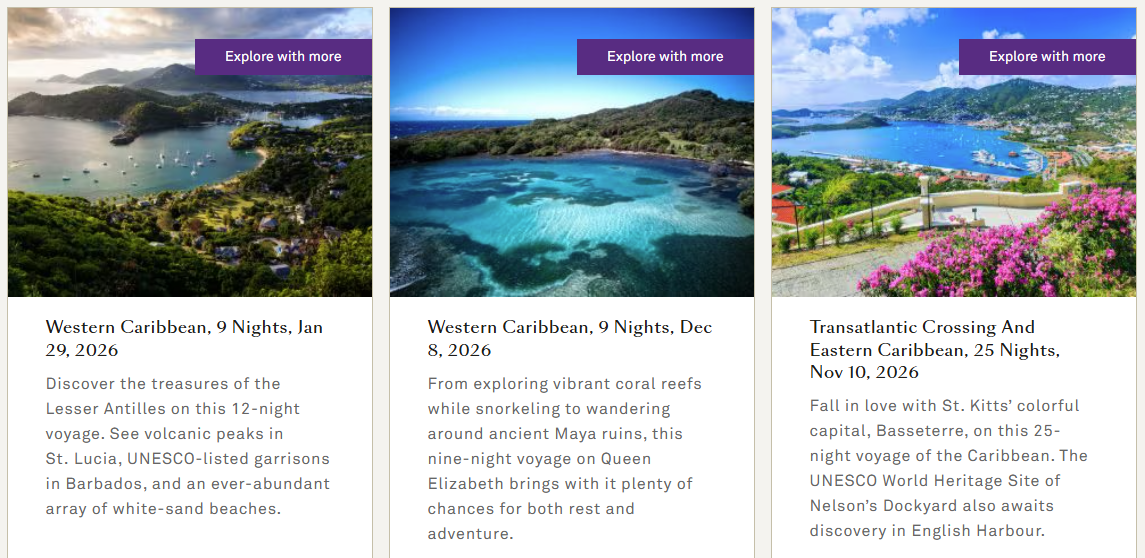Click the St. Kitts voyage description paragraph
The width and height of the screenshot is (1145, 558).
coord(948,468)
